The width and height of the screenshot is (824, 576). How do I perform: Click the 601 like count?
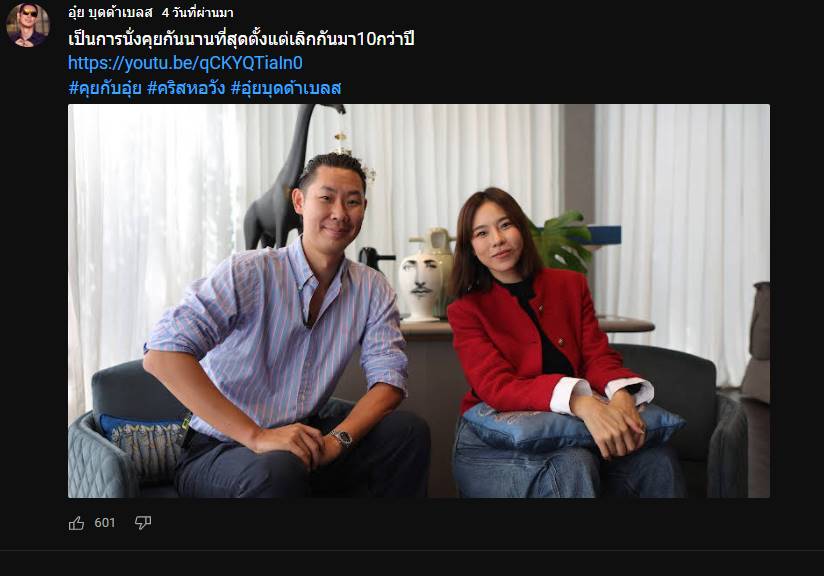coord(105,523)
